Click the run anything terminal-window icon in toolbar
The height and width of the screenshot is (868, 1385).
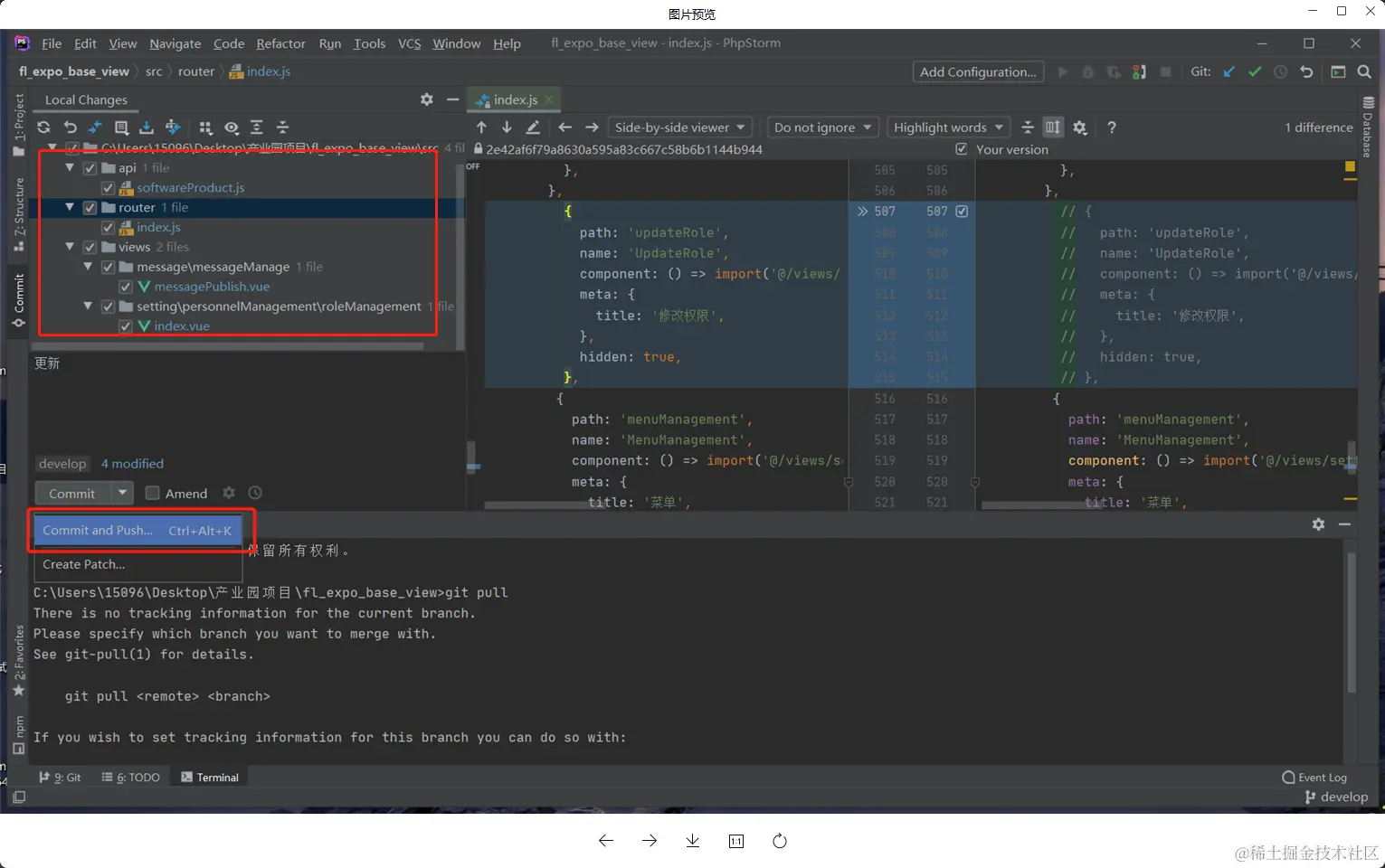point(1338,71)
